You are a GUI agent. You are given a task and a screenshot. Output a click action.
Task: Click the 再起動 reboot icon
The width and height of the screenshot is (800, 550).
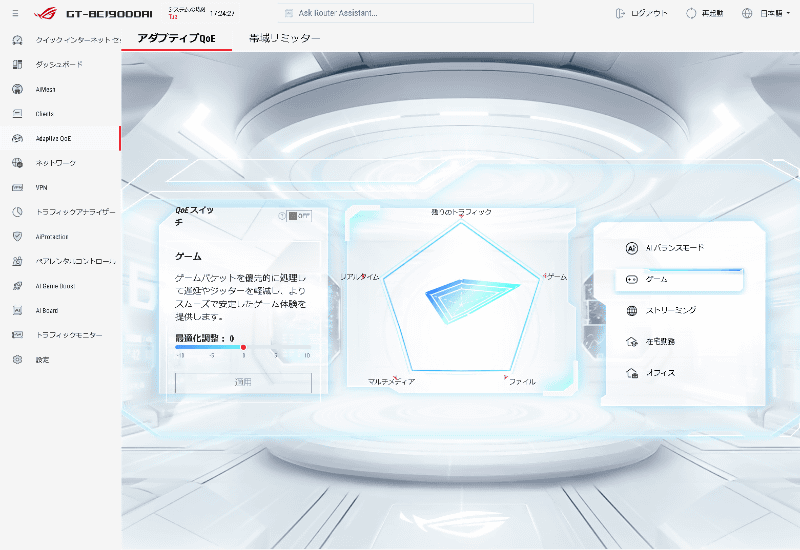(691, 13)
